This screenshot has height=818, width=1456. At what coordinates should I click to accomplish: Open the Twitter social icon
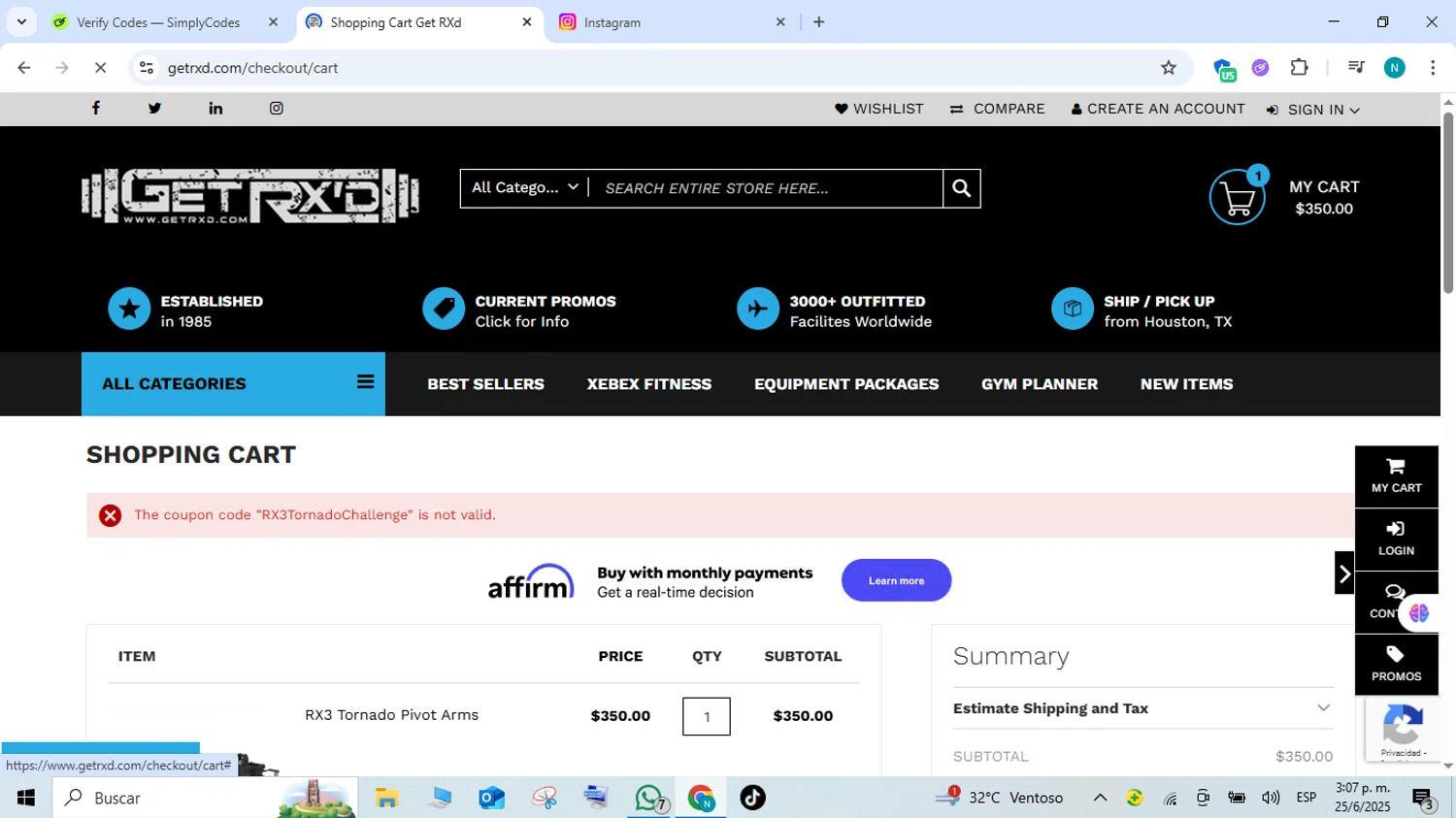[x=154, y=108]
